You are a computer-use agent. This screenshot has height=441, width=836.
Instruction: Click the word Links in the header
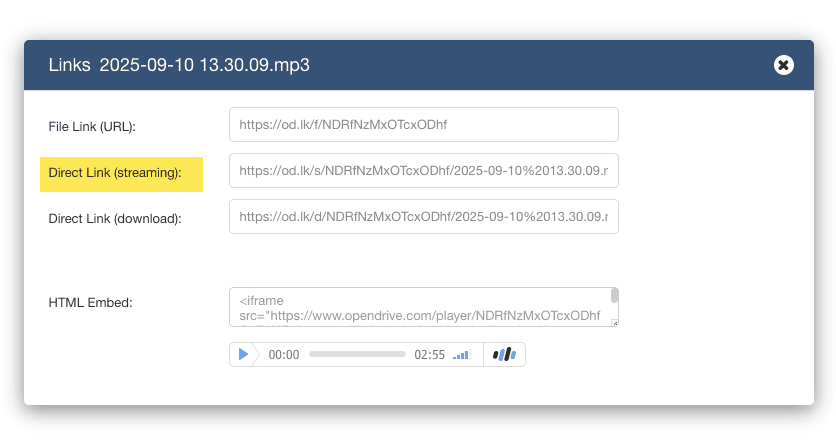68,65
